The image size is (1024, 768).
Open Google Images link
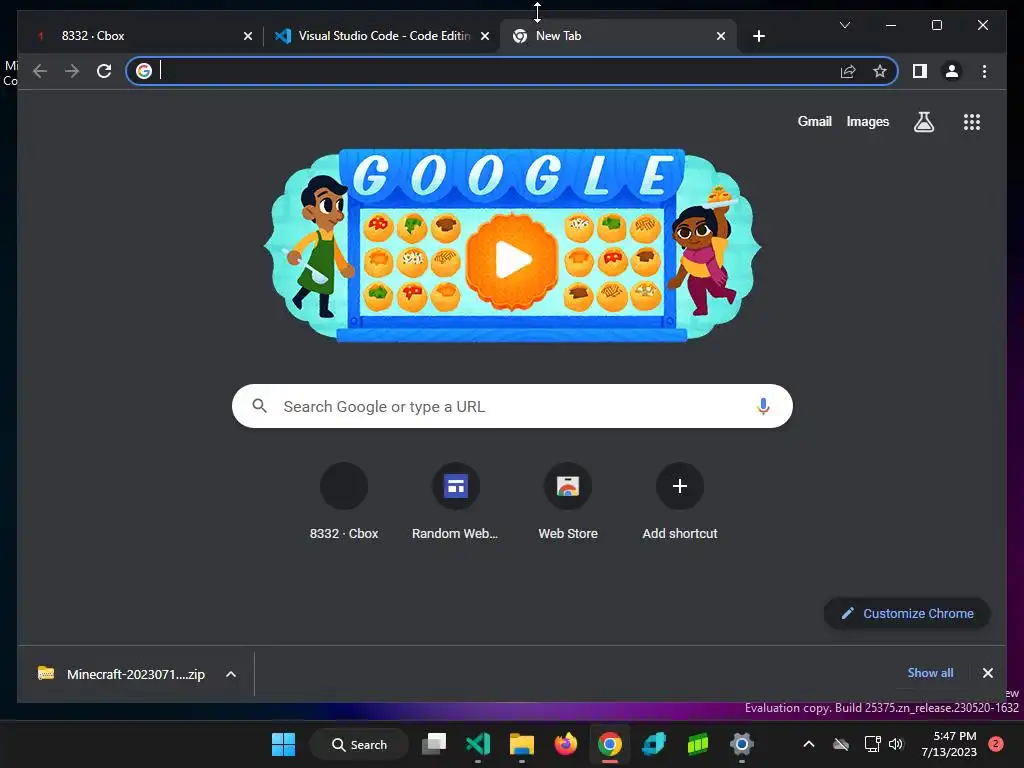[x=867, y=121]
